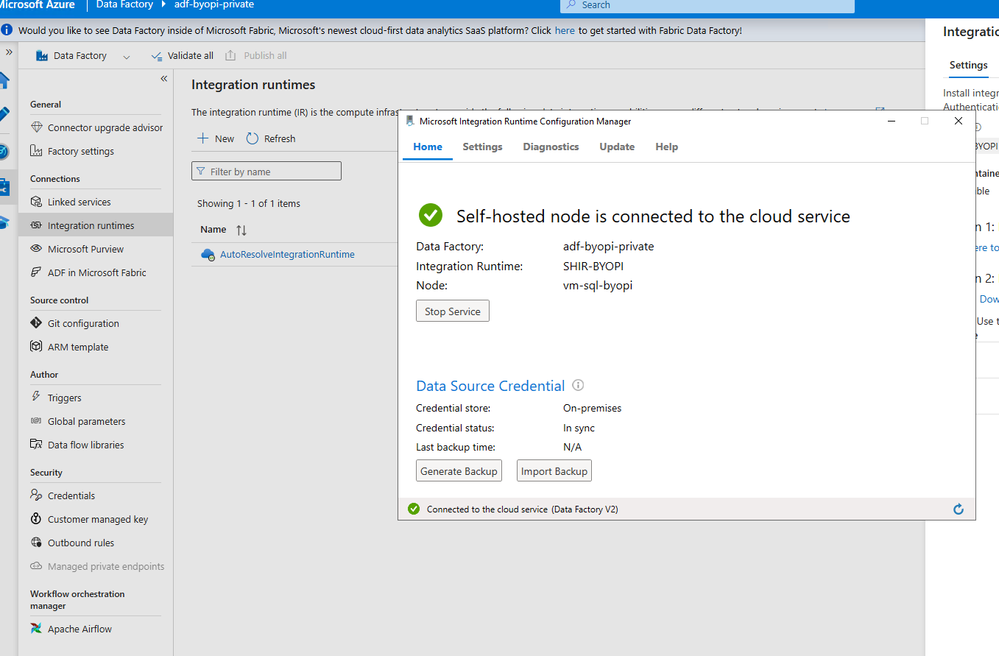Click the Connector upgrade advisor icon
Image resolution: width=999 pixels, height=656 pixels.
(36, 127)
